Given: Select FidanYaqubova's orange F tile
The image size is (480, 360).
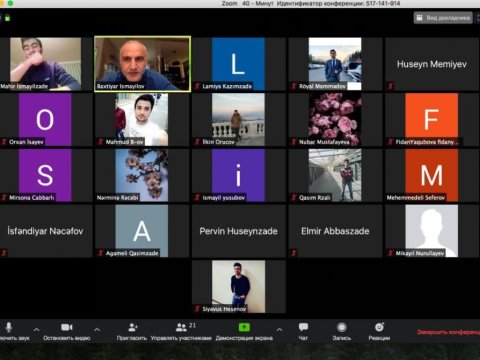Looking at the screenshot, I should point(432,119).
